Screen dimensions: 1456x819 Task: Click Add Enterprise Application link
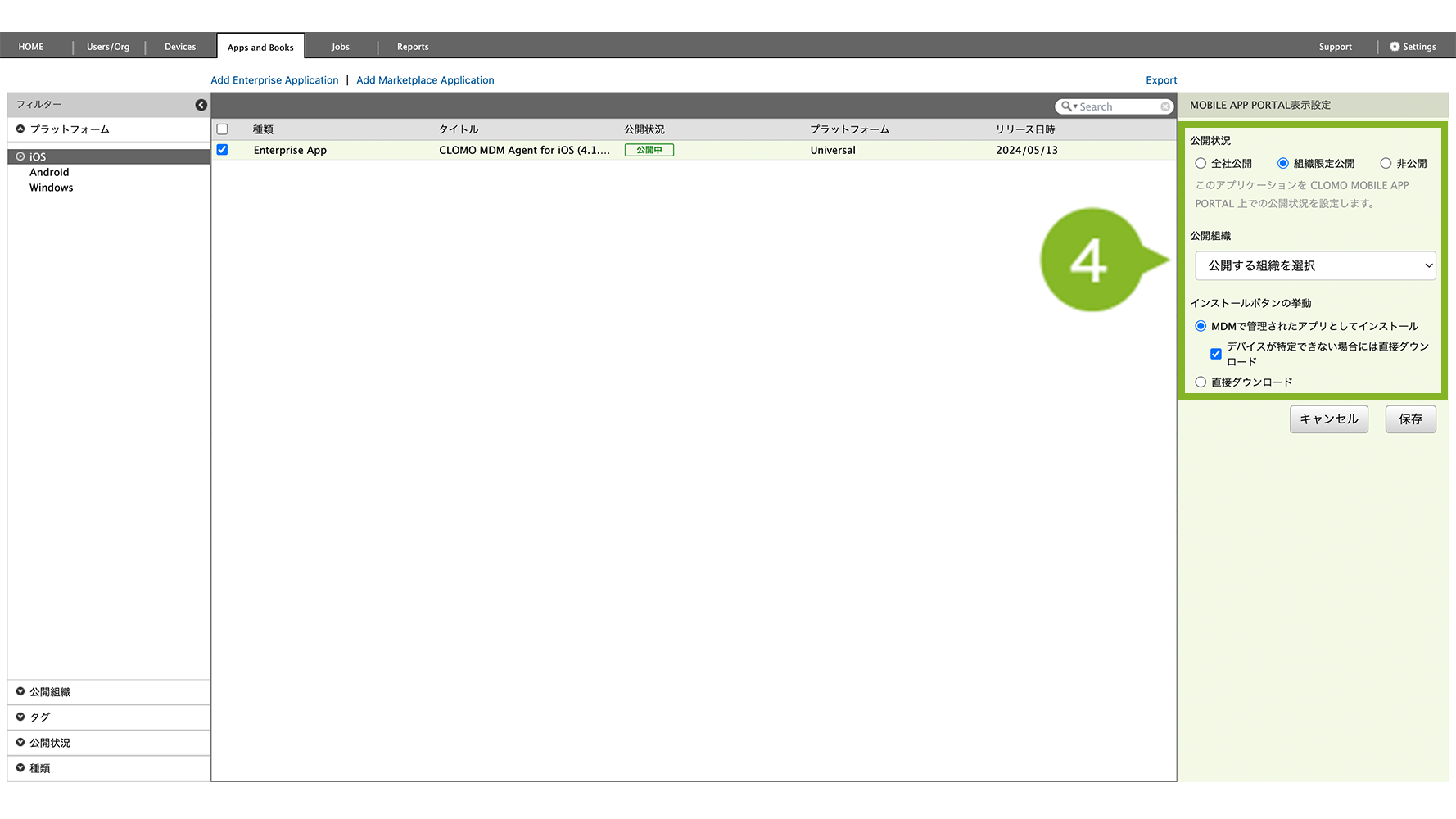[x=274, y=80]
